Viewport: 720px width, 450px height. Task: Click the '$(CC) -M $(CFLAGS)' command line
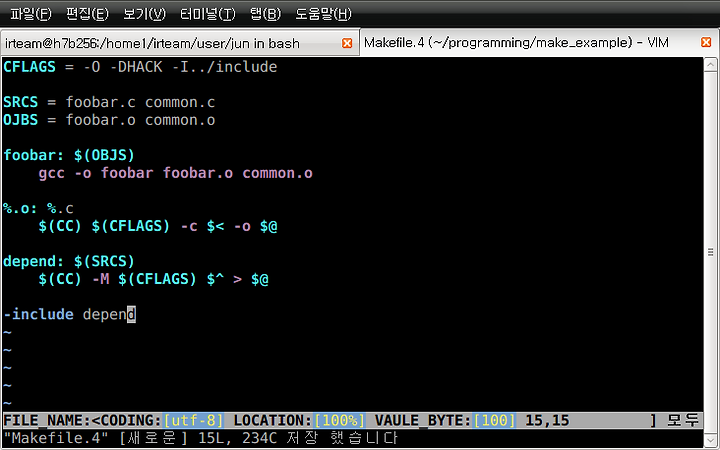click(x=153, y=279)
